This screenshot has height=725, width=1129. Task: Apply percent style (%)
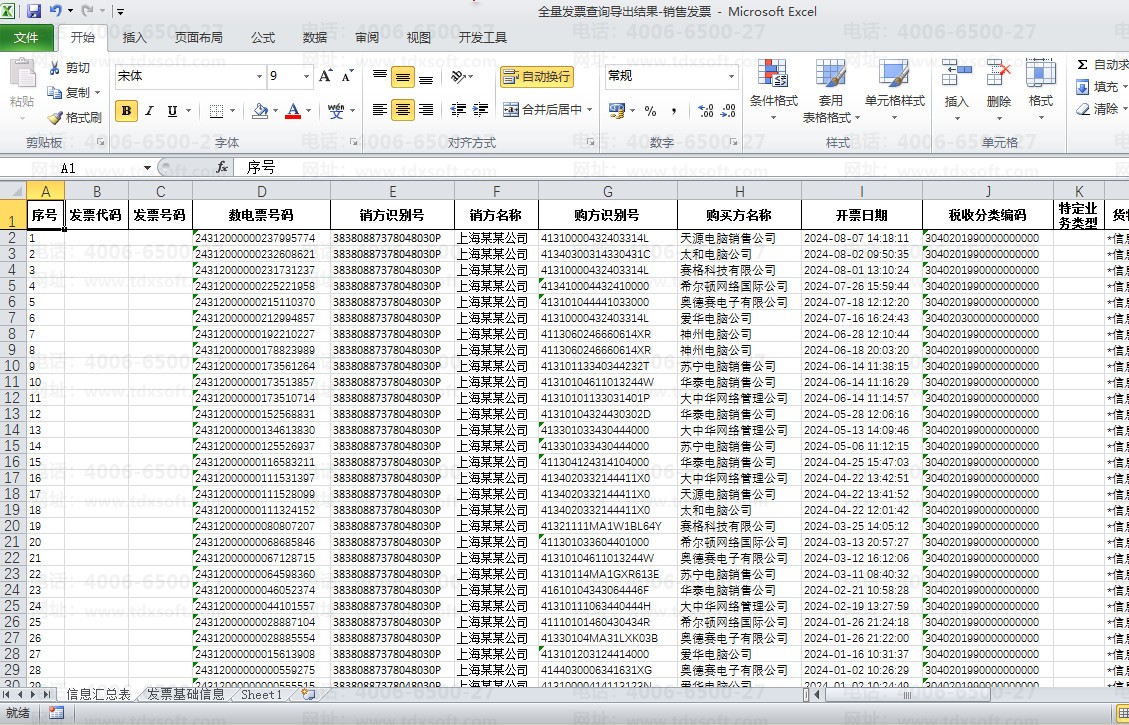click(650, 111)
